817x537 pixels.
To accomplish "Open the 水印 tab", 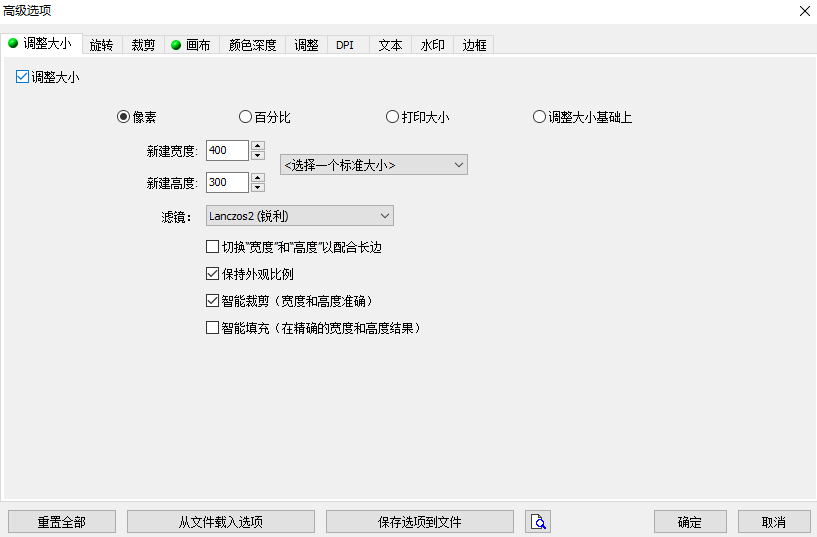I will click(x=432, y=45).
